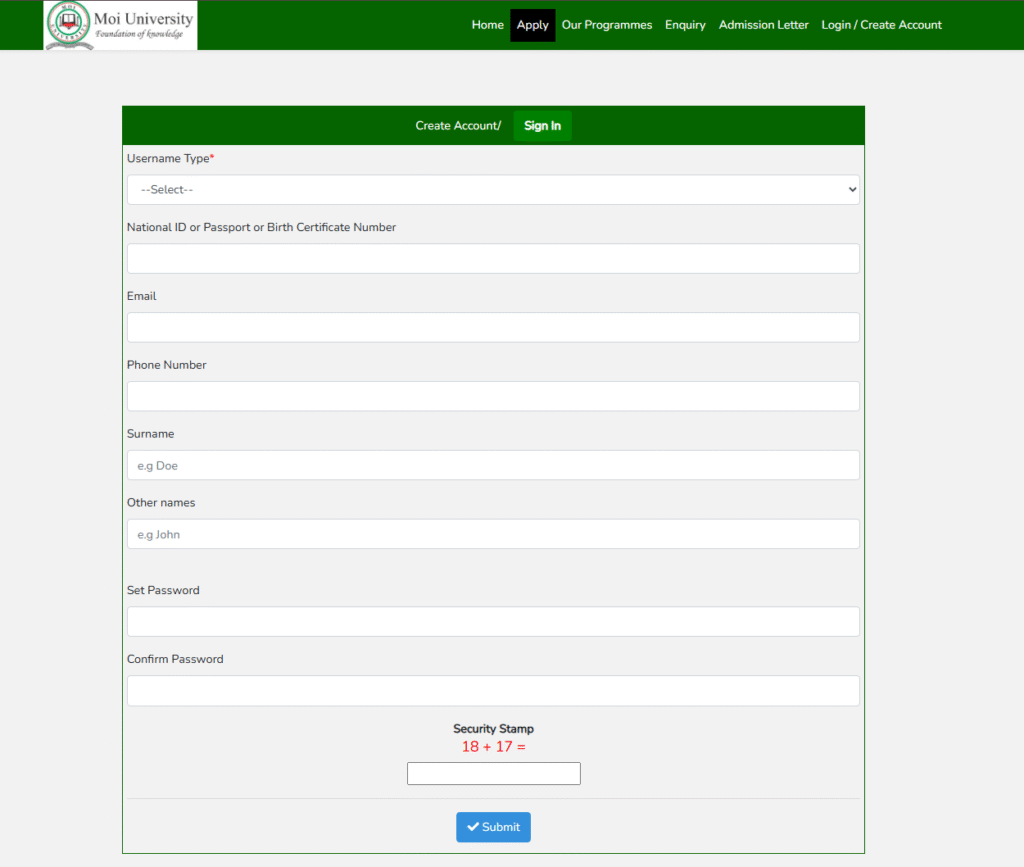Focus the Confirm Password field
This screenshot has width=1024, height=867.
click(x=493, y=691)
